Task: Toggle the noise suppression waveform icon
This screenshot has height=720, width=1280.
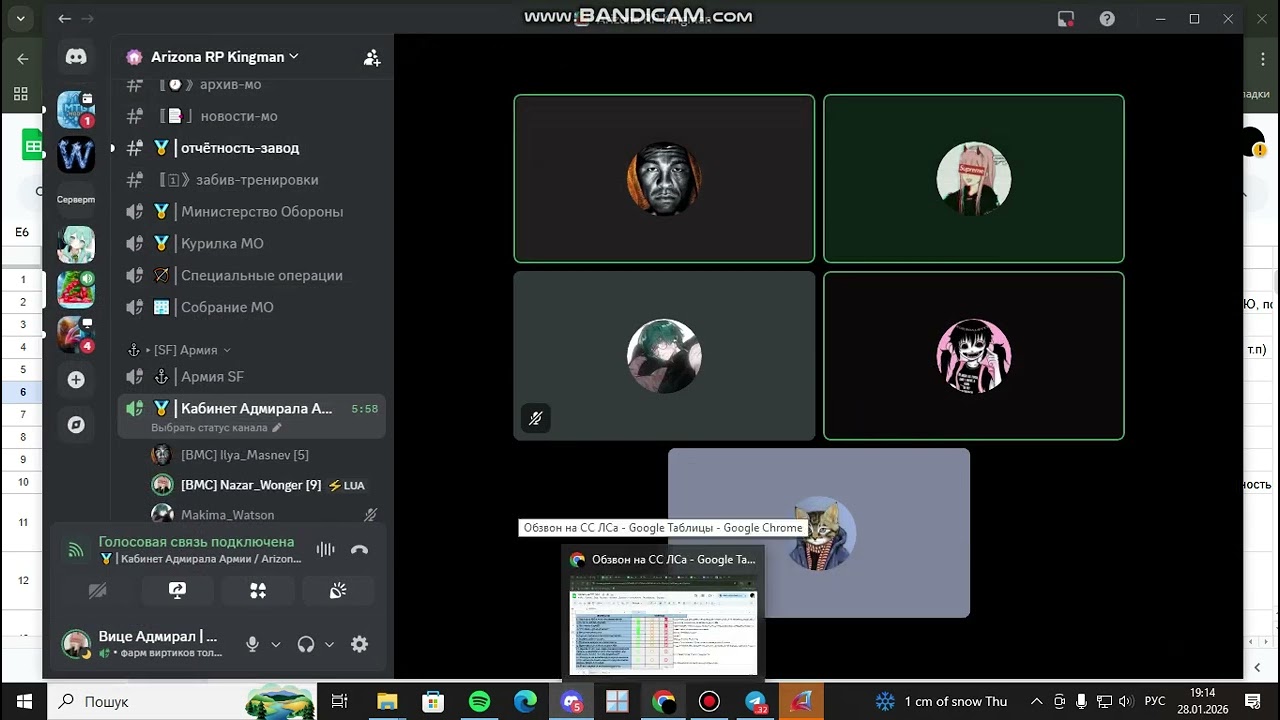Action: [325, 549]
